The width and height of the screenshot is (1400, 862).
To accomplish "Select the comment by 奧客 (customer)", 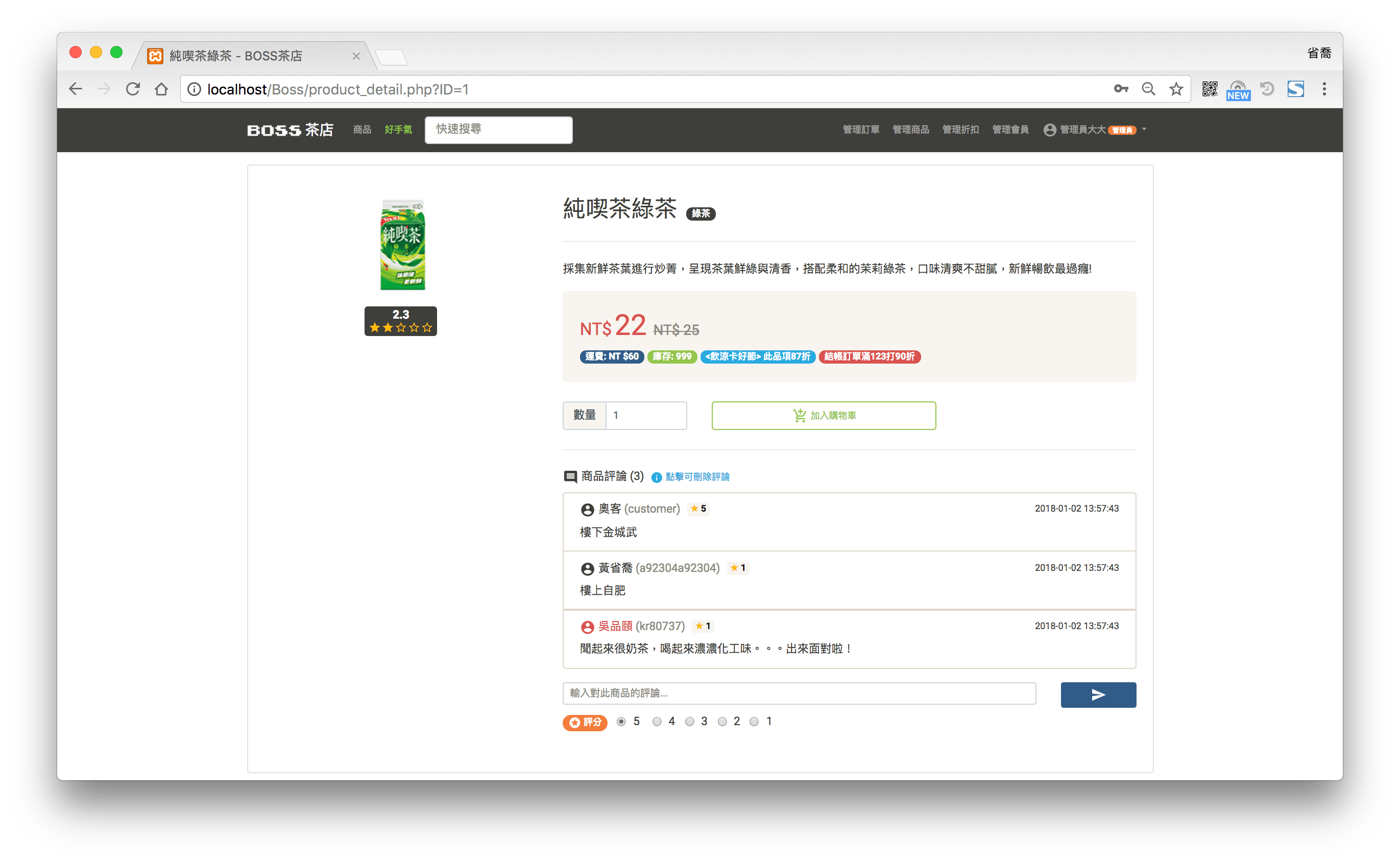I will 850,522.
